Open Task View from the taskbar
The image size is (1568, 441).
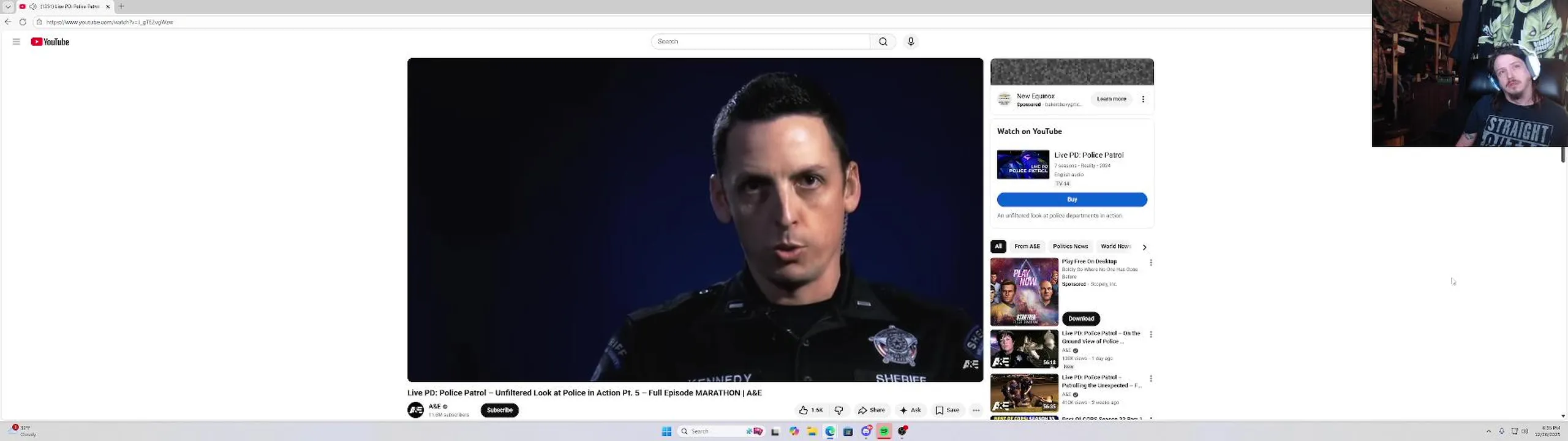[x=775, y=432]
